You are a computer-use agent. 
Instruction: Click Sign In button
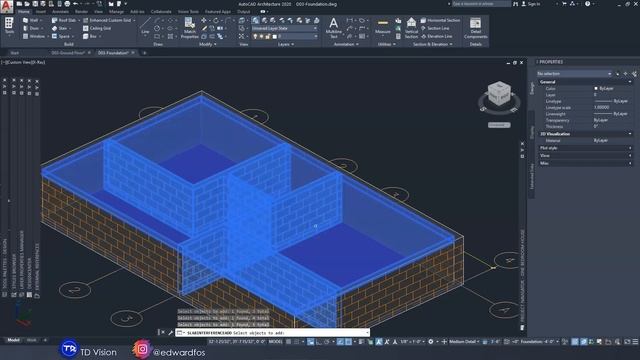(x=531, y=4)
